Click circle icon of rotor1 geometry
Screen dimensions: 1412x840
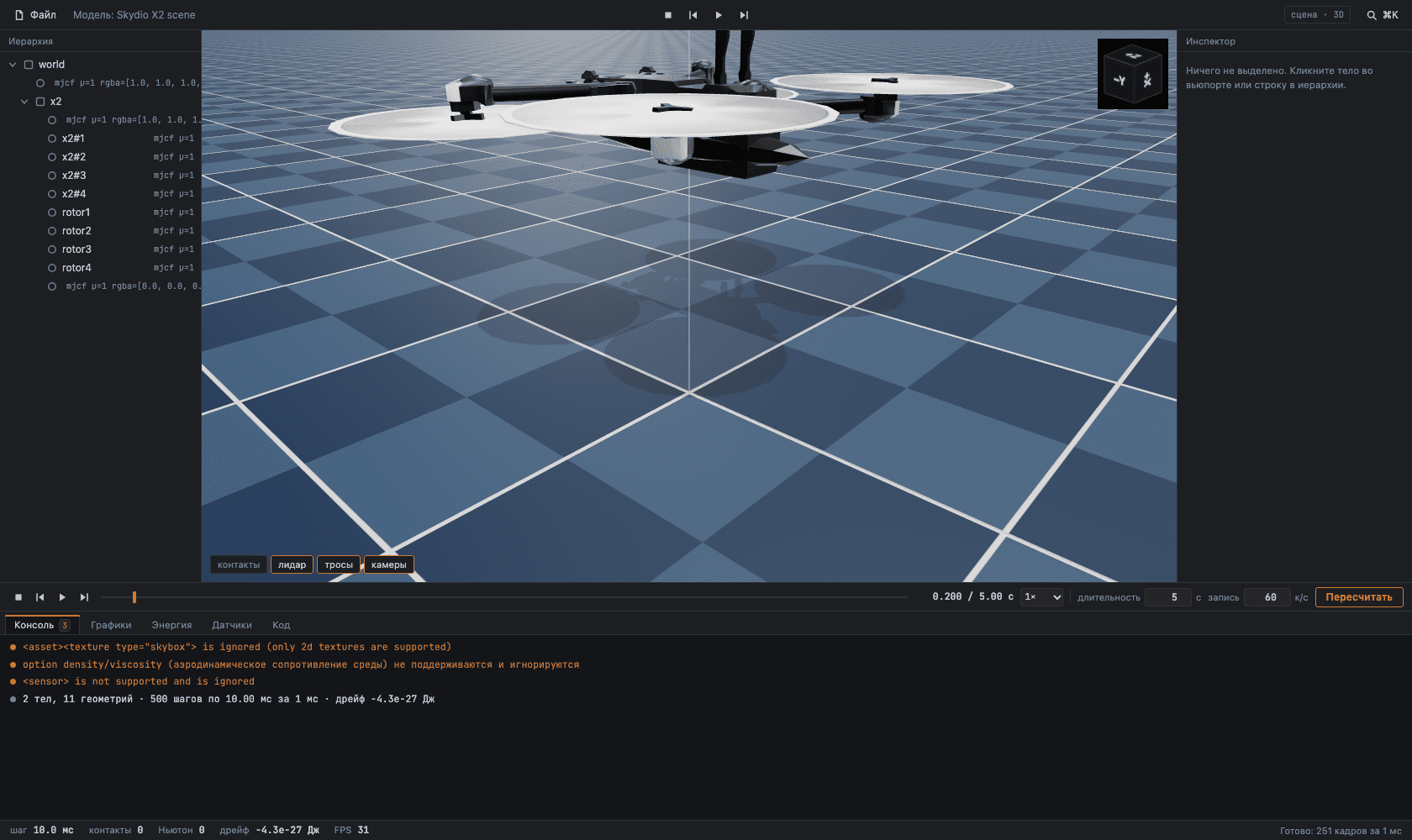[52, 213]
